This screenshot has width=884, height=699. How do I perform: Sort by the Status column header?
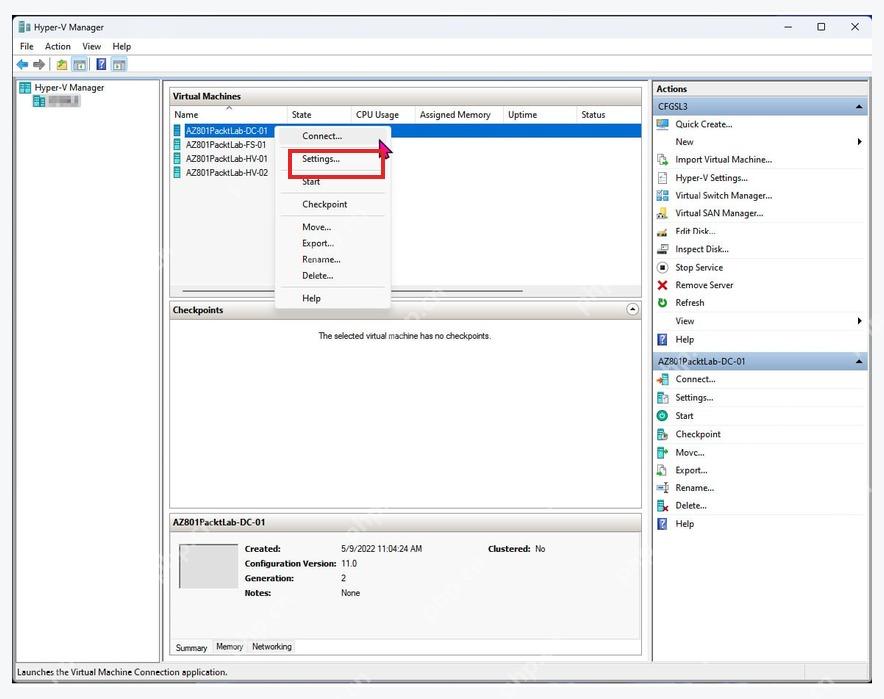click(x=609, y=114)
